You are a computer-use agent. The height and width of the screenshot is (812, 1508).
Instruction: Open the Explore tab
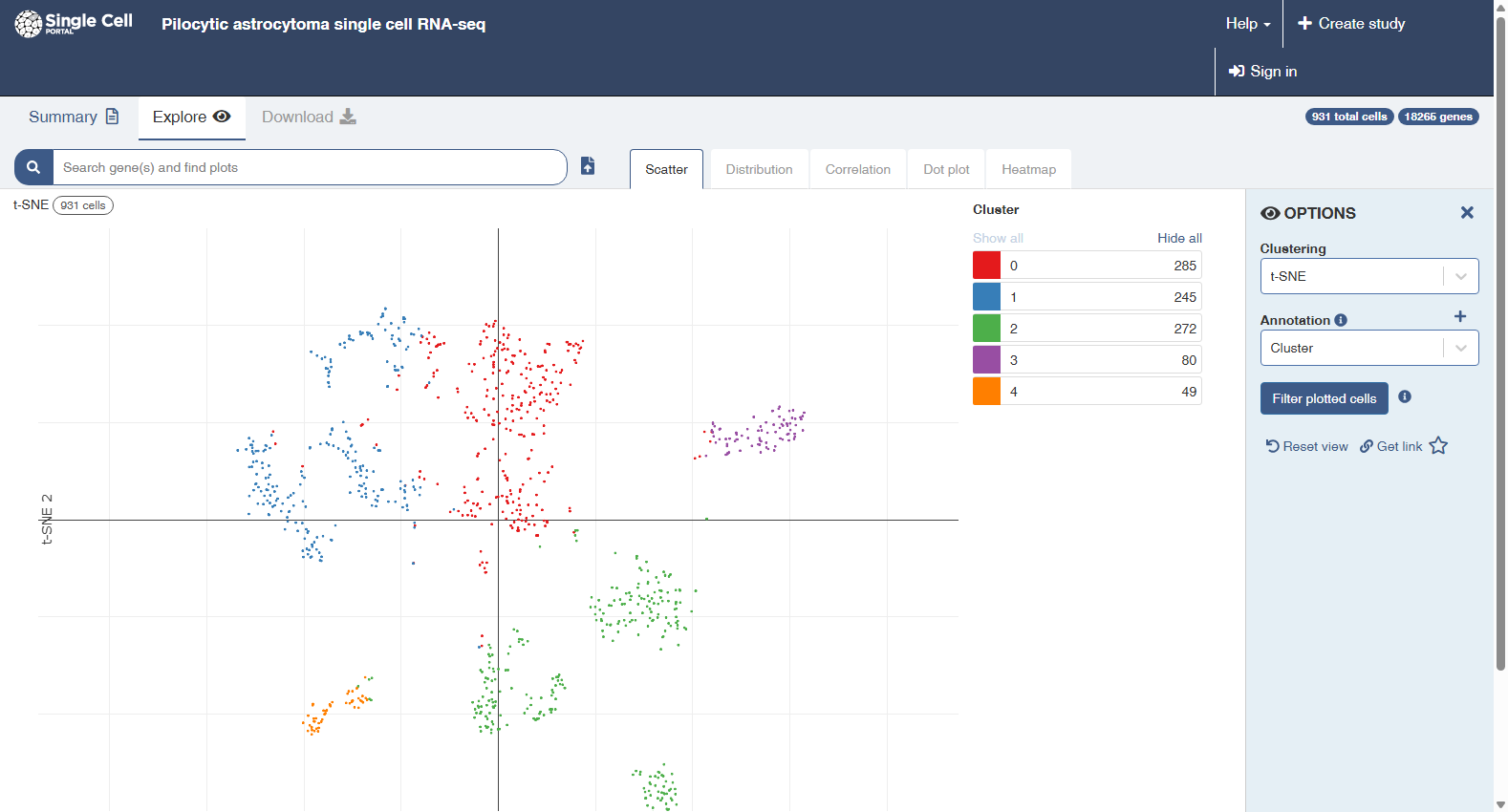point(191,117)
